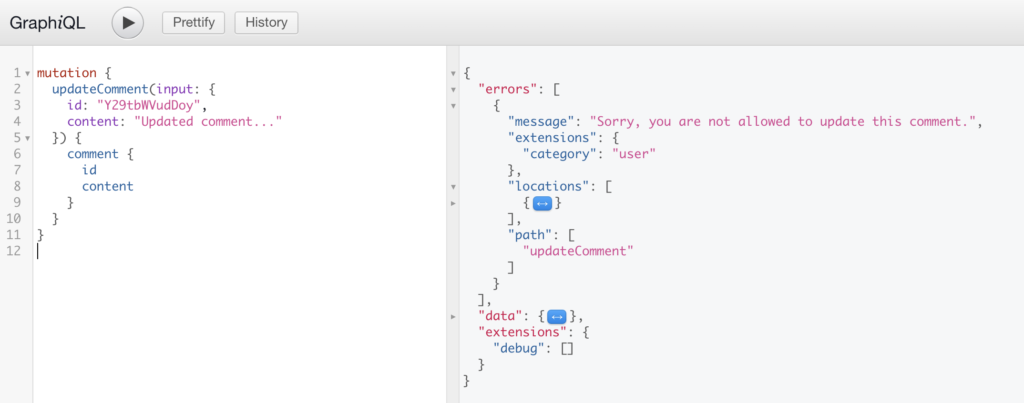The width and height of the screenshot is (1024, 403).
Task: Collapse the mutation block at line 1
Action: coord(27,73)
